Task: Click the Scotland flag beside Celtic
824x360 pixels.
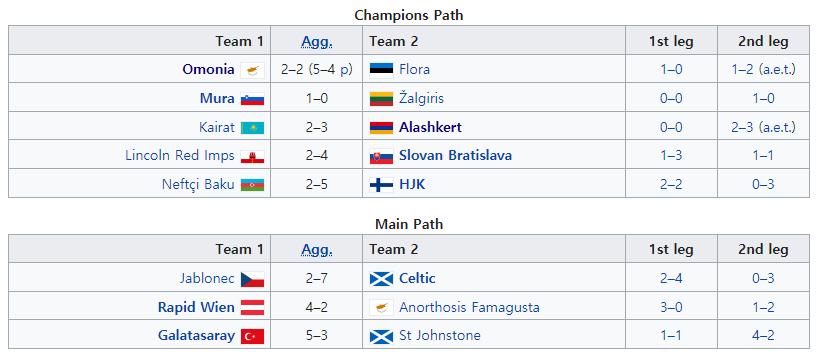Action: pyautogui.click(x=381, y=279)
